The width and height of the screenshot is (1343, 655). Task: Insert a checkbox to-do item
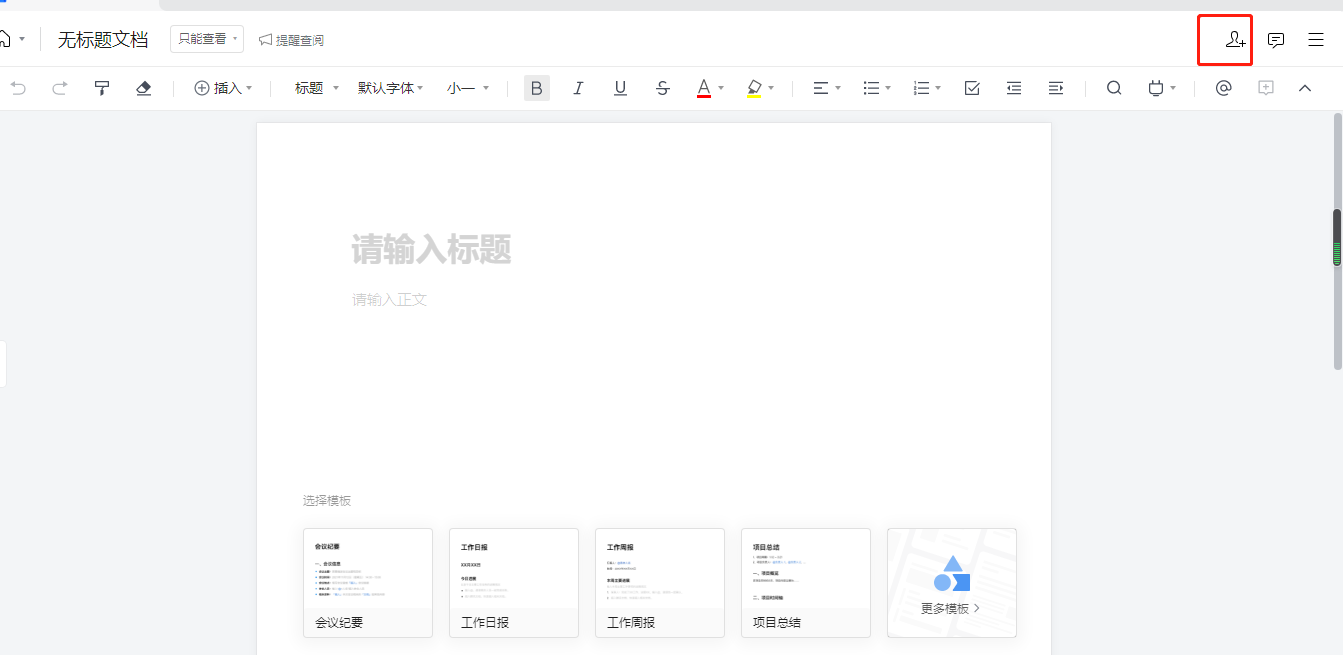pos(972,88)
